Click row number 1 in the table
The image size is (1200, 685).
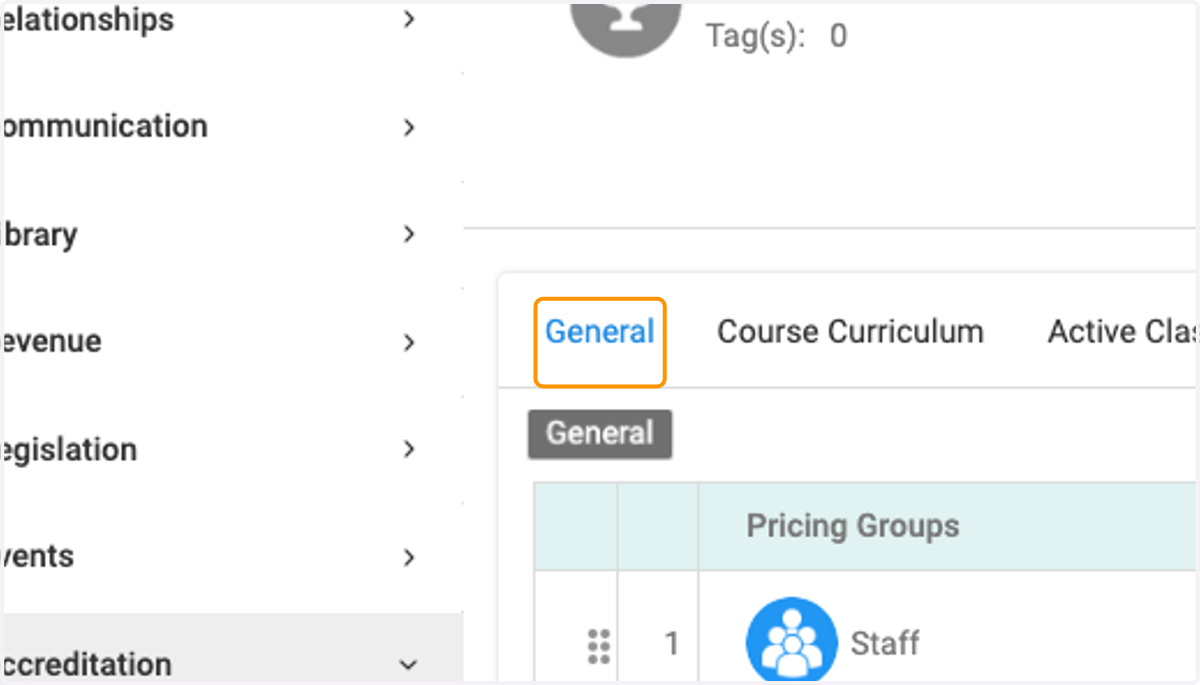click(x=672, y=643)
